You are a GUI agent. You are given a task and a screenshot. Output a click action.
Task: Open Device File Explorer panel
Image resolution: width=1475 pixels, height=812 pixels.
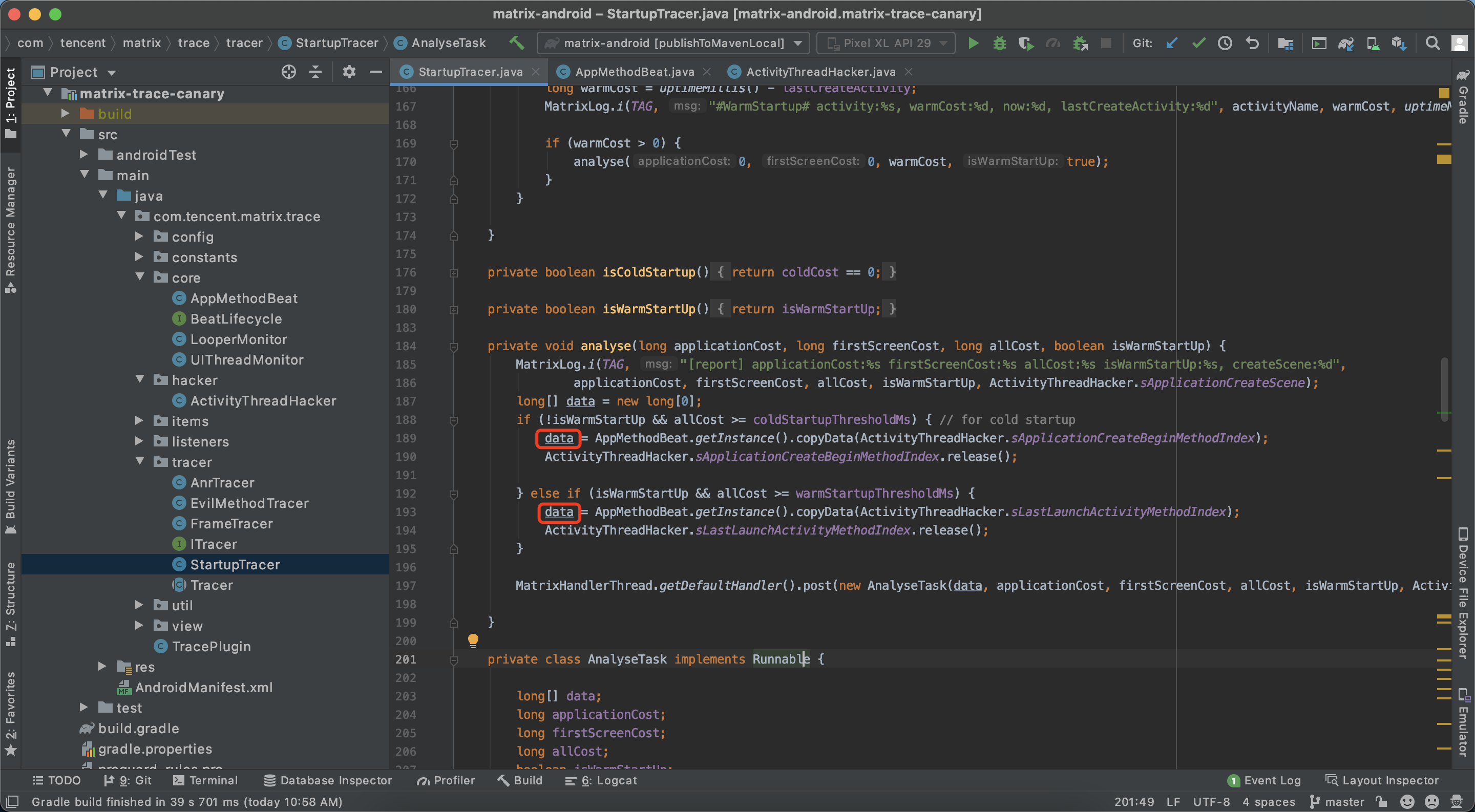point(1463,593)
